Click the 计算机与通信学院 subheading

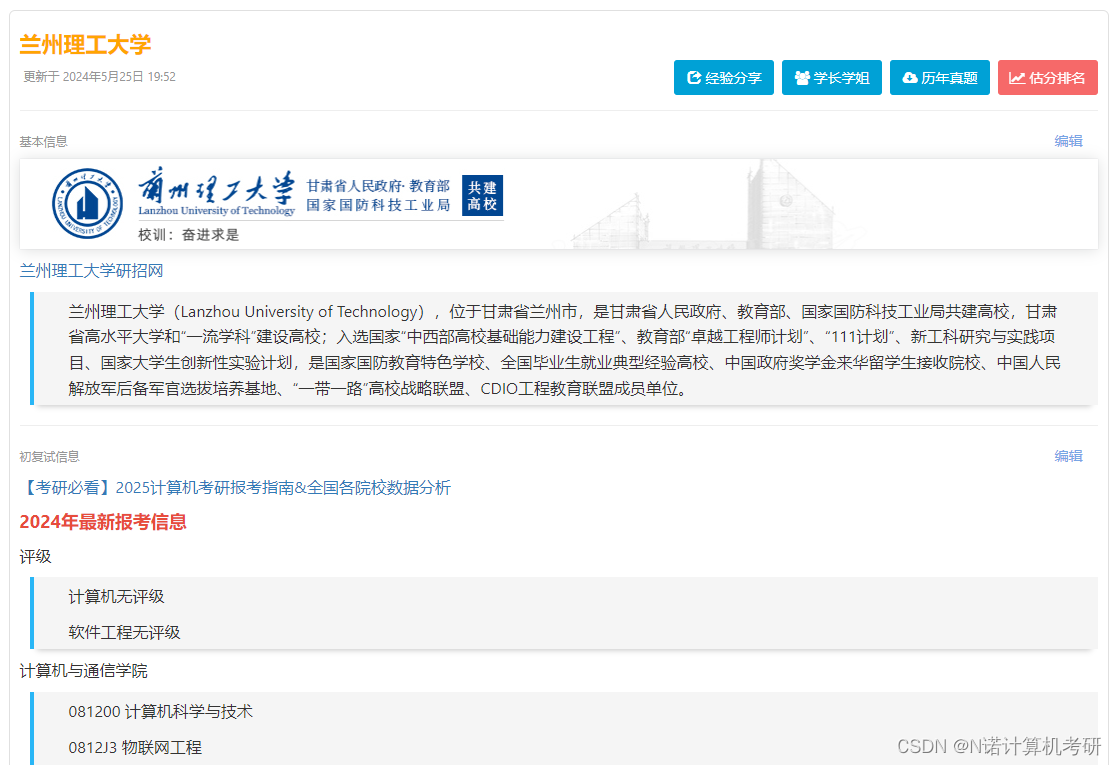coord(83,671)
